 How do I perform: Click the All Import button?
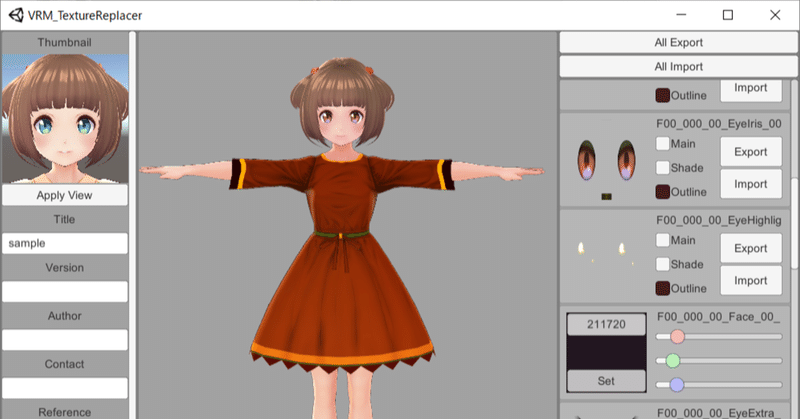coord(678,66)
